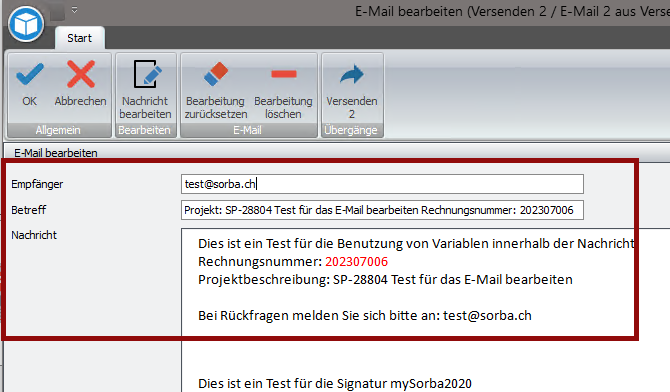Open Nachricht bearbeiten editor

point(145,89)
